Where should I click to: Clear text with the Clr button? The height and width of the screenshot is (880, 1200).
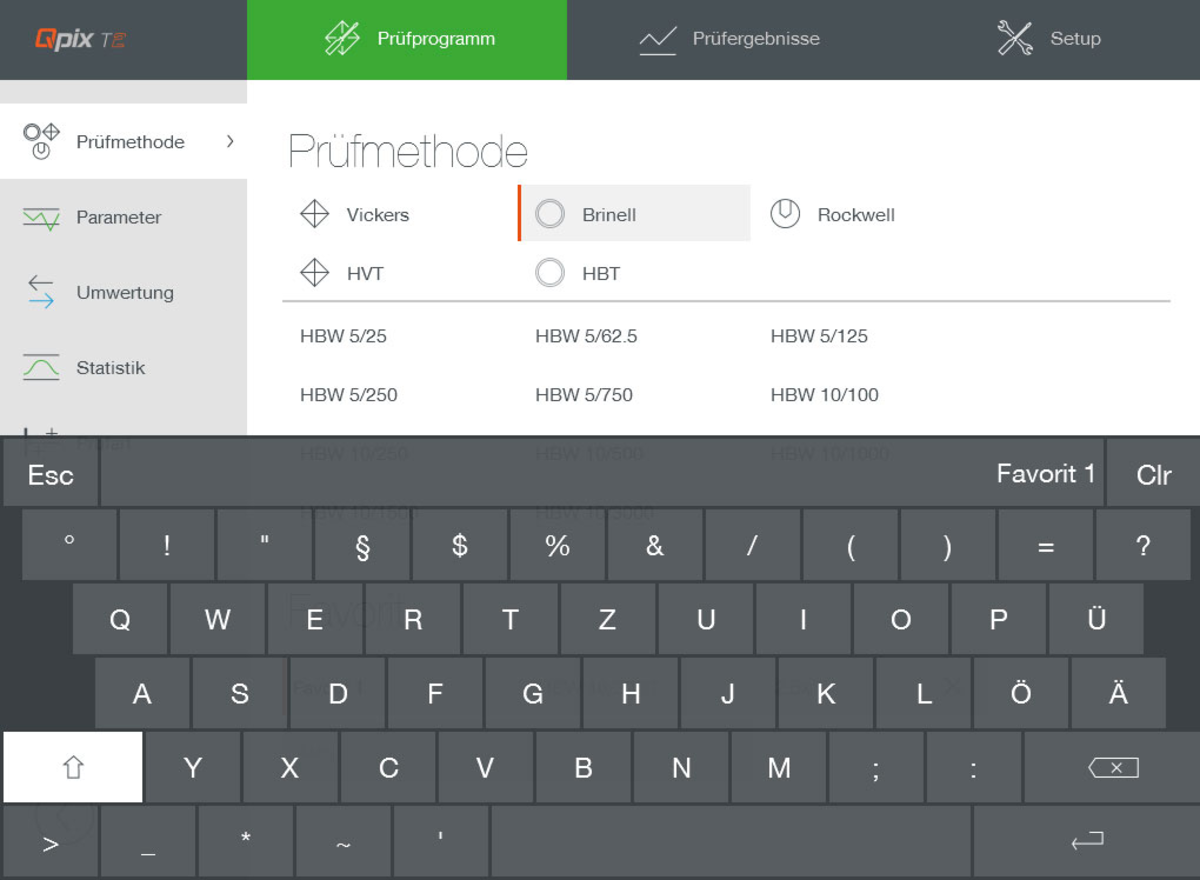1153,474
